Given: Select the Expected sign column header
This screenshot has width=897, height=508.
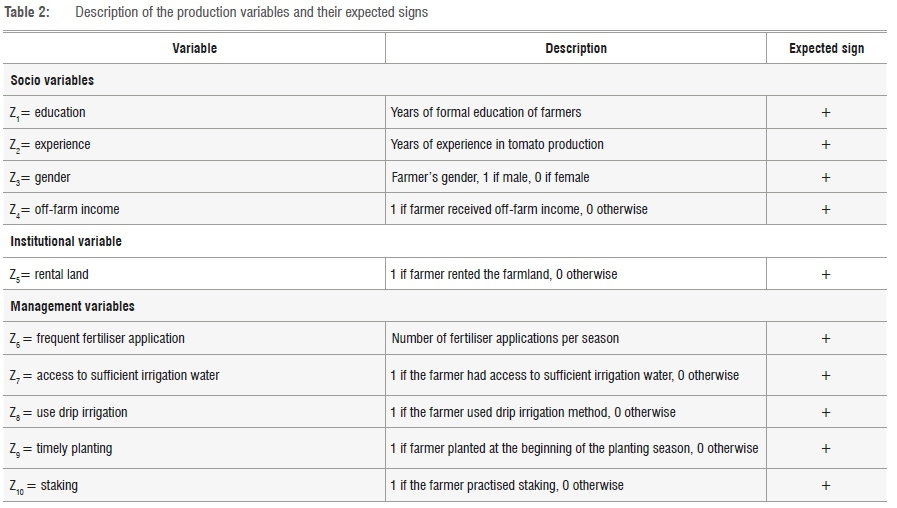Looking at the screenshot, I should click(x=826, y=48).
